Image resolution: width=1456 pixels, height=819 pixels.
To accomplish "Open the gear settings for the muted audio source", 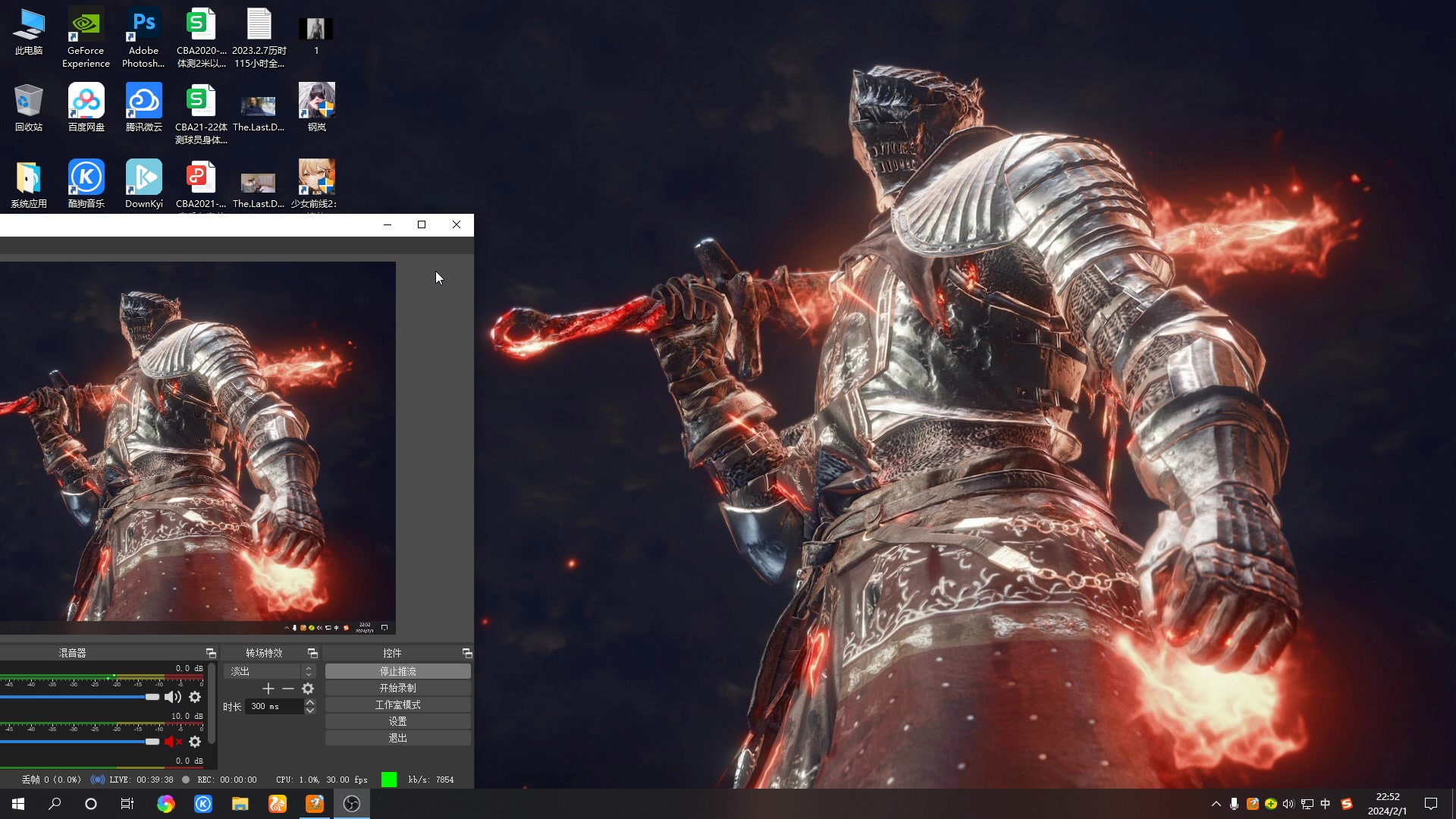I will [x=195, y=742].
